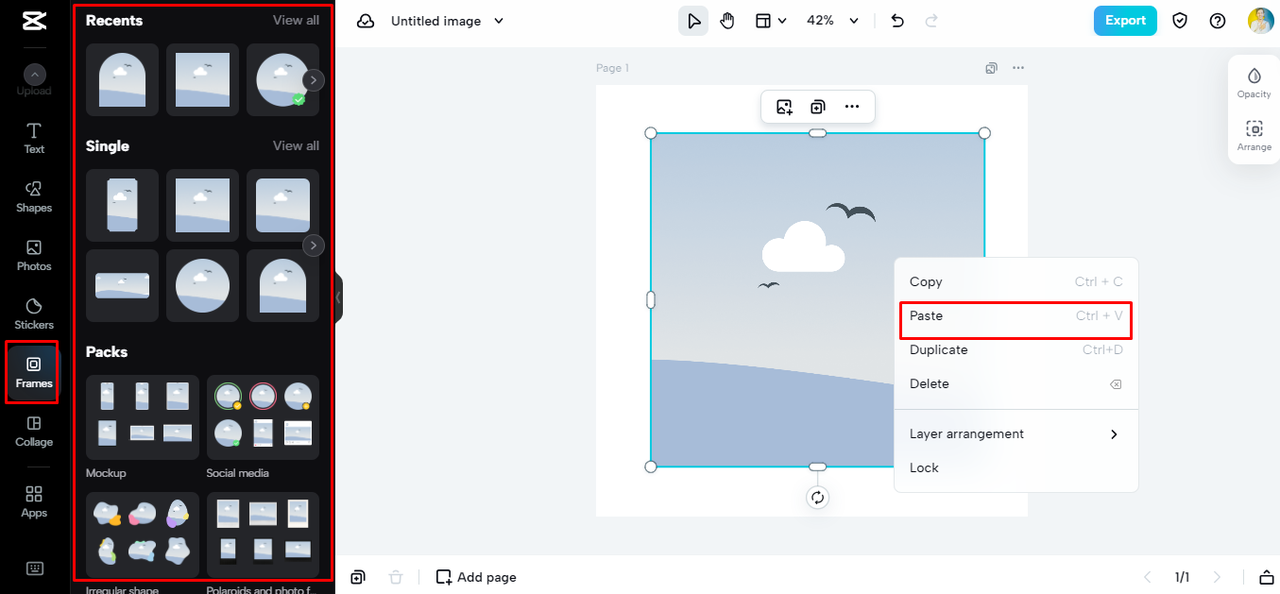Open page more options (three dots)
Viewport: 1280px width, 594px height.
pos(1018,68)
